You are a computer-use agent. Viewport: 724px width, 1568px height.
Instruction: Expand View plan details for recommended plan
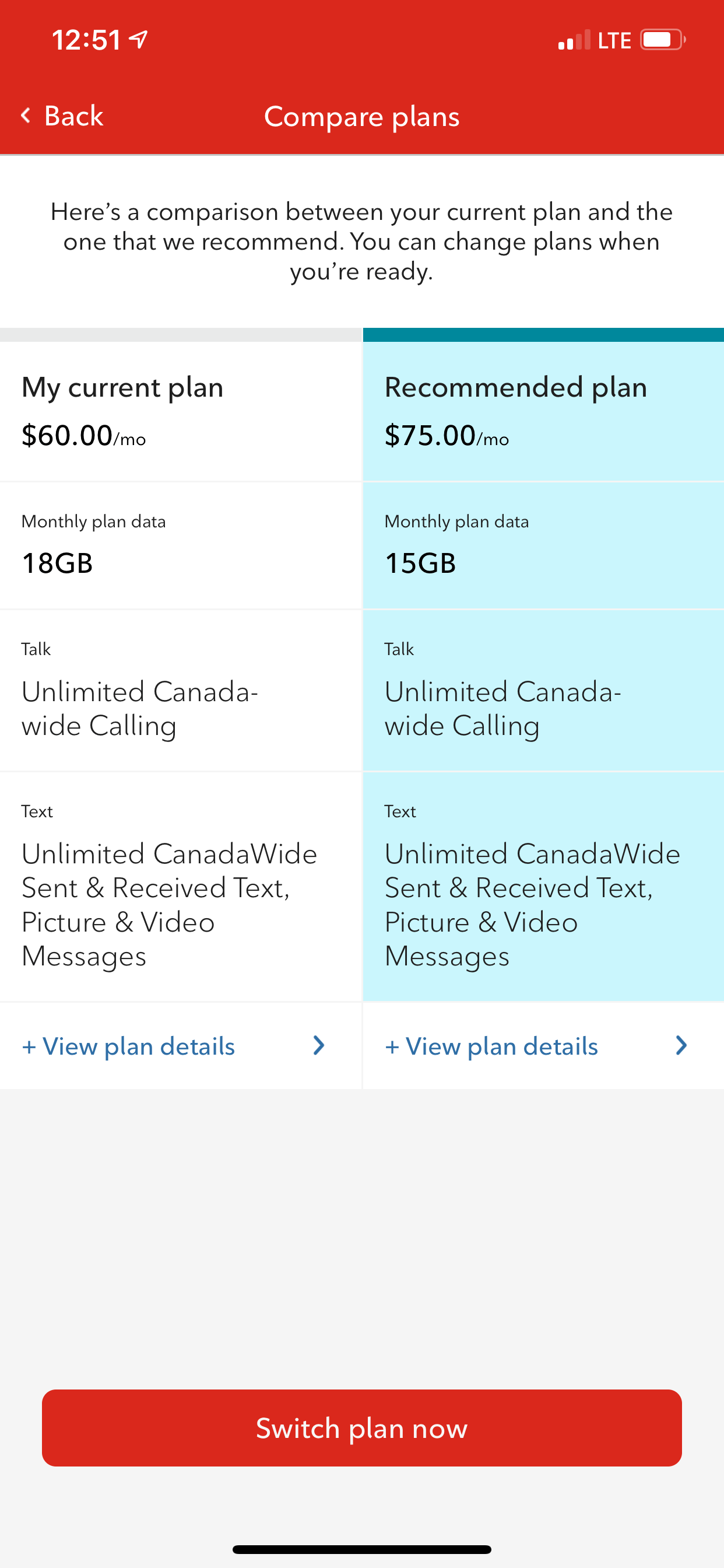point(491,1046)
